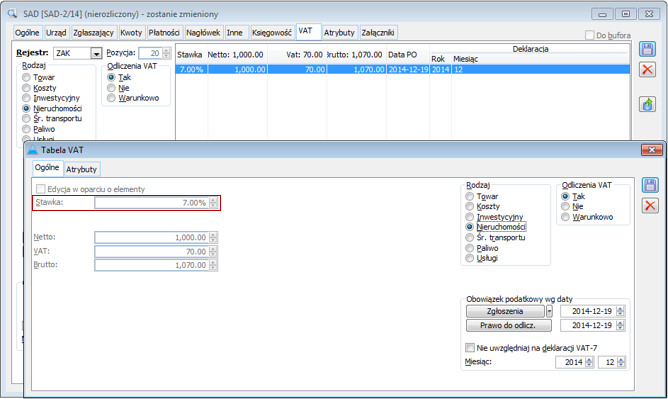Click the magnifier icon in SAD title bar
Image resolution: width=668 pixels, height=399 pixels.
click(12, 14)
